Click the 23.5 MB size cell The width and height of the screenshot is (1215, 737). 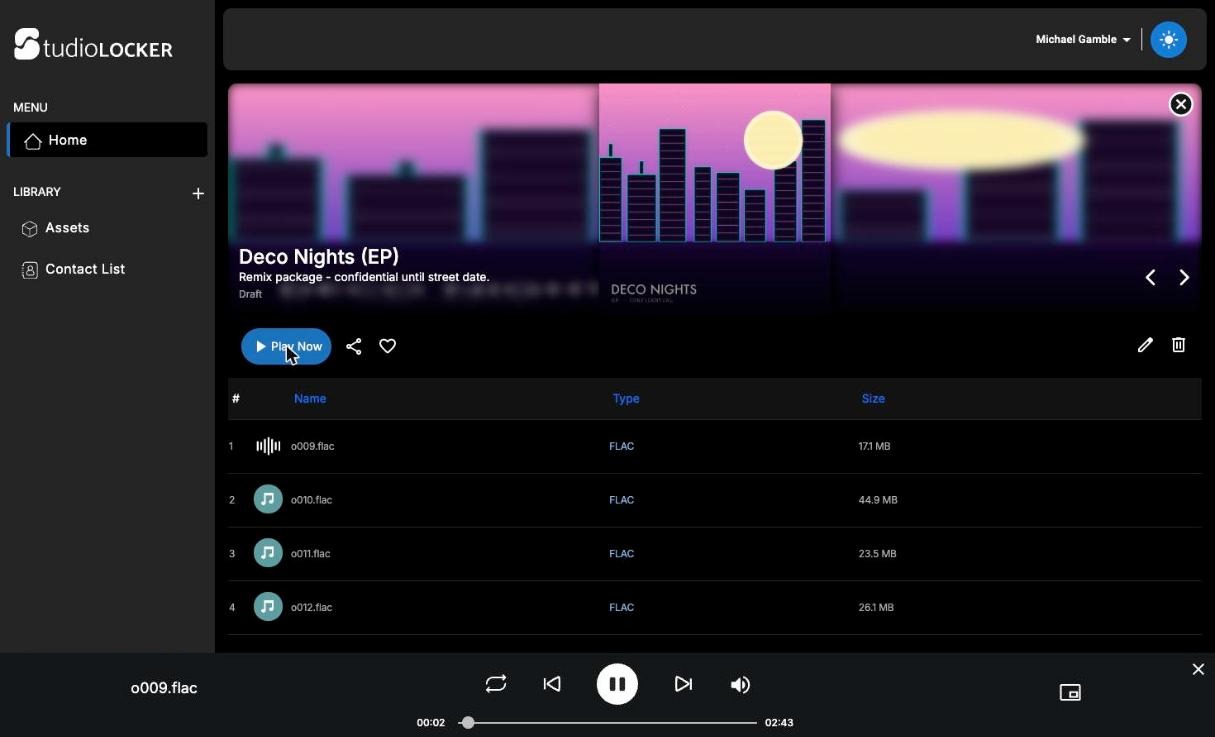pos(877,554)
